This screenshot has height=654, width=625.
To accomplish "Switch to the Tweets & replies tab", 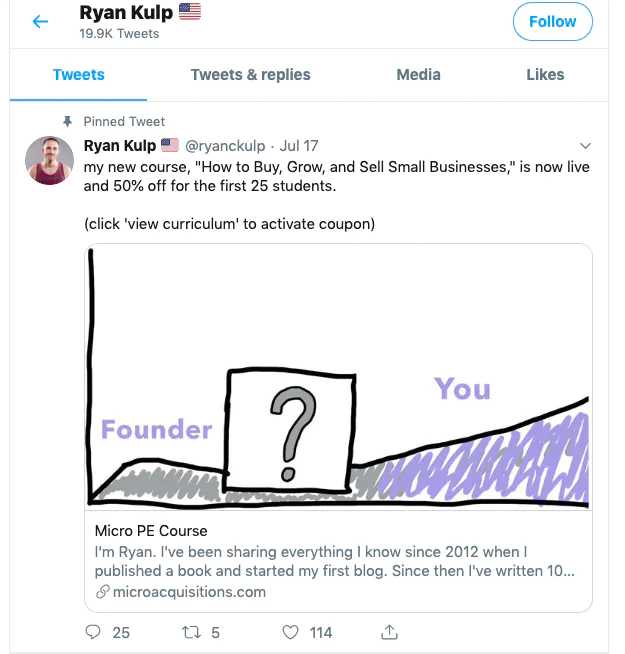I will [250, 75].
